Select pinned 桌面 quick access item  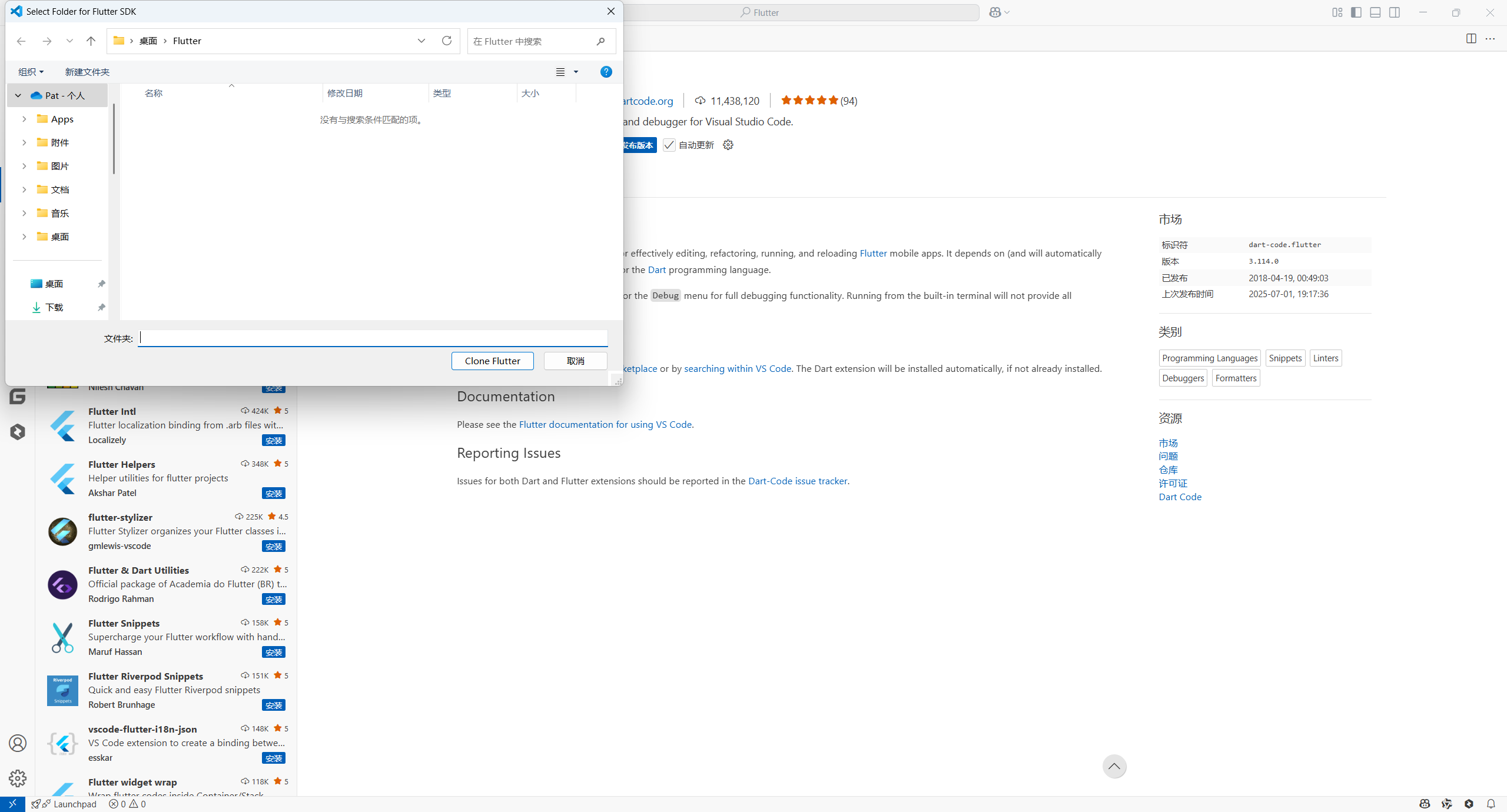coord(54,284)
